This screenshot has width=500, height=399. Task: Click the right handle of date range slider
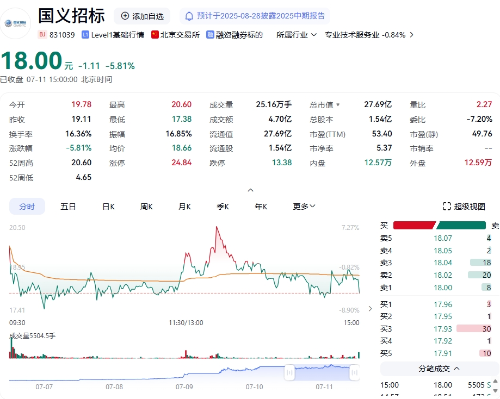(354, 372)
